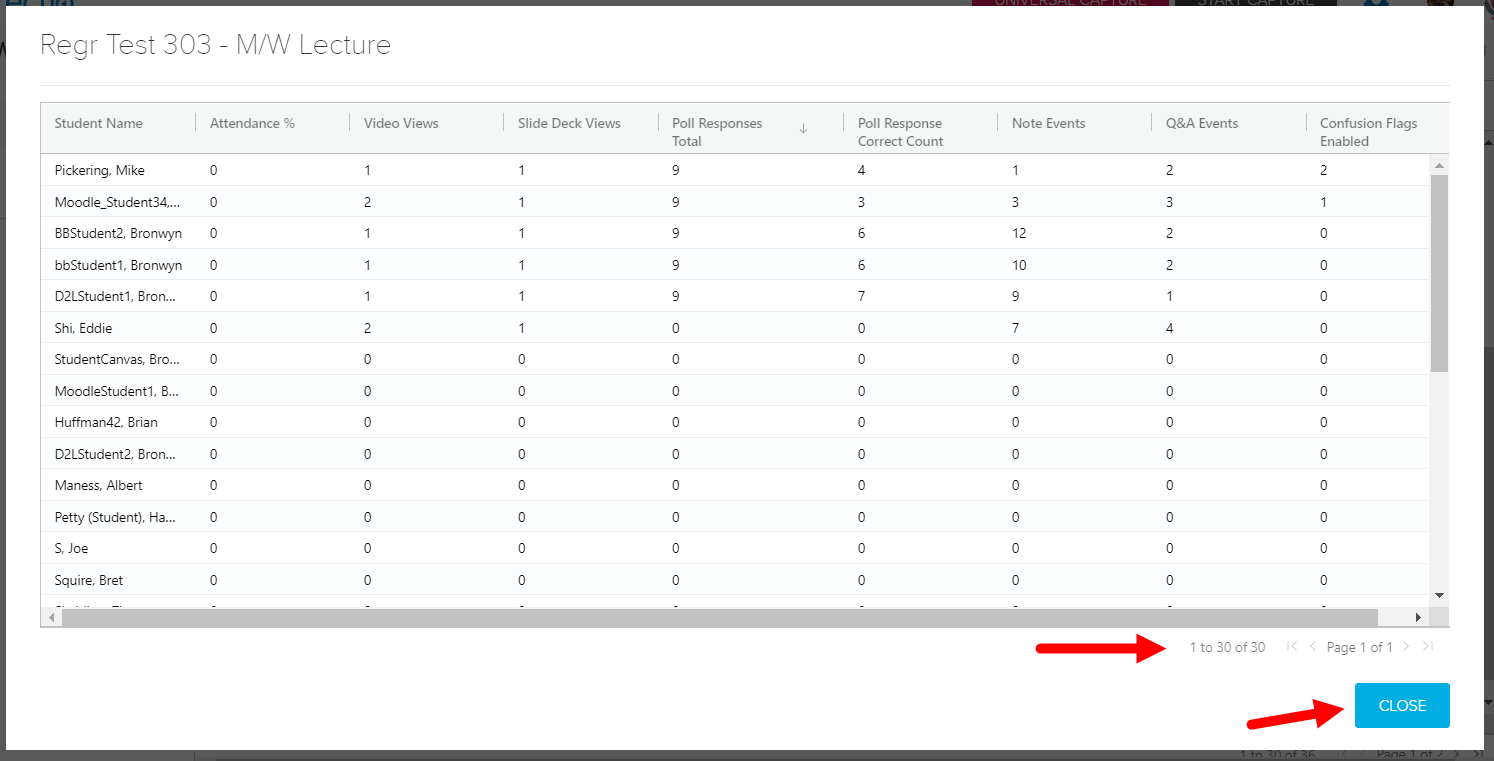Click the vertical scrollbar thumb
1494x761 pixels.
(x=1440, y=272)
